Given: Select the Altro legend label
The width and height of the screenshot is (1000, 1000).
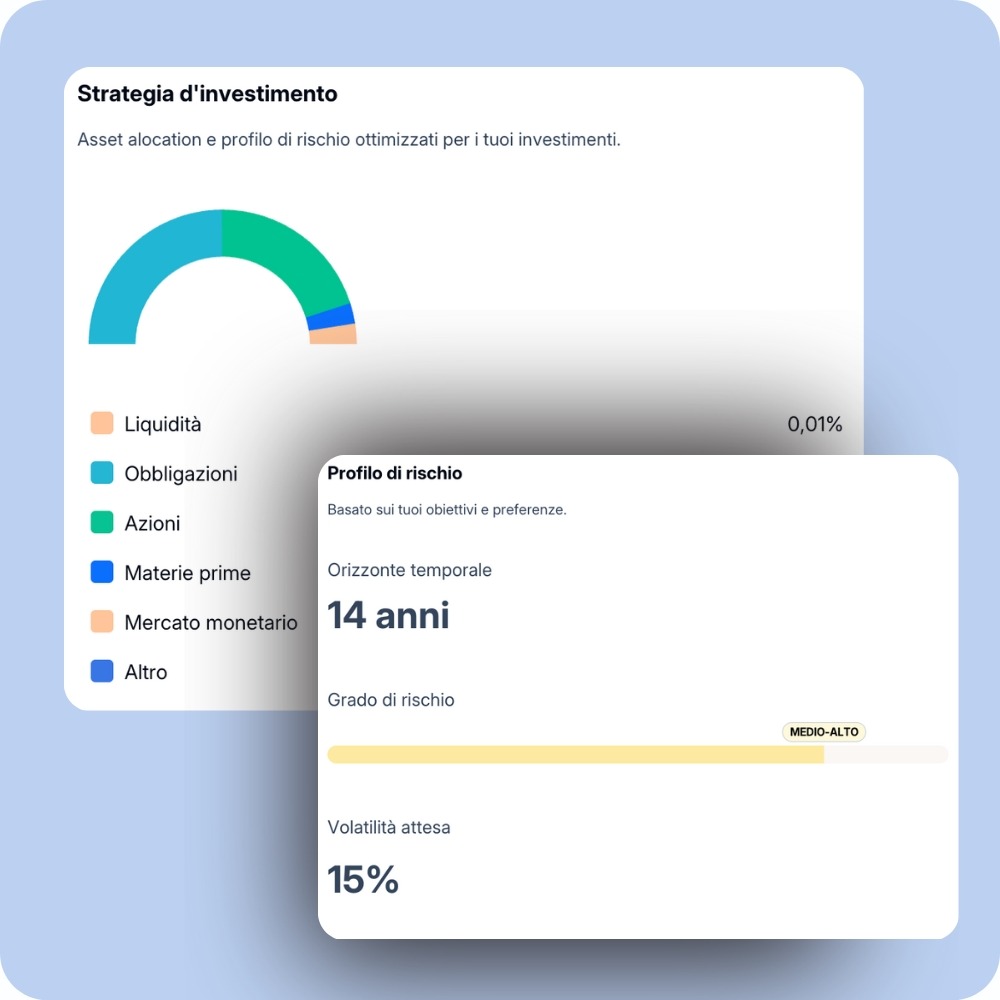Looking at the screenshot, I should tap(146, 672).
